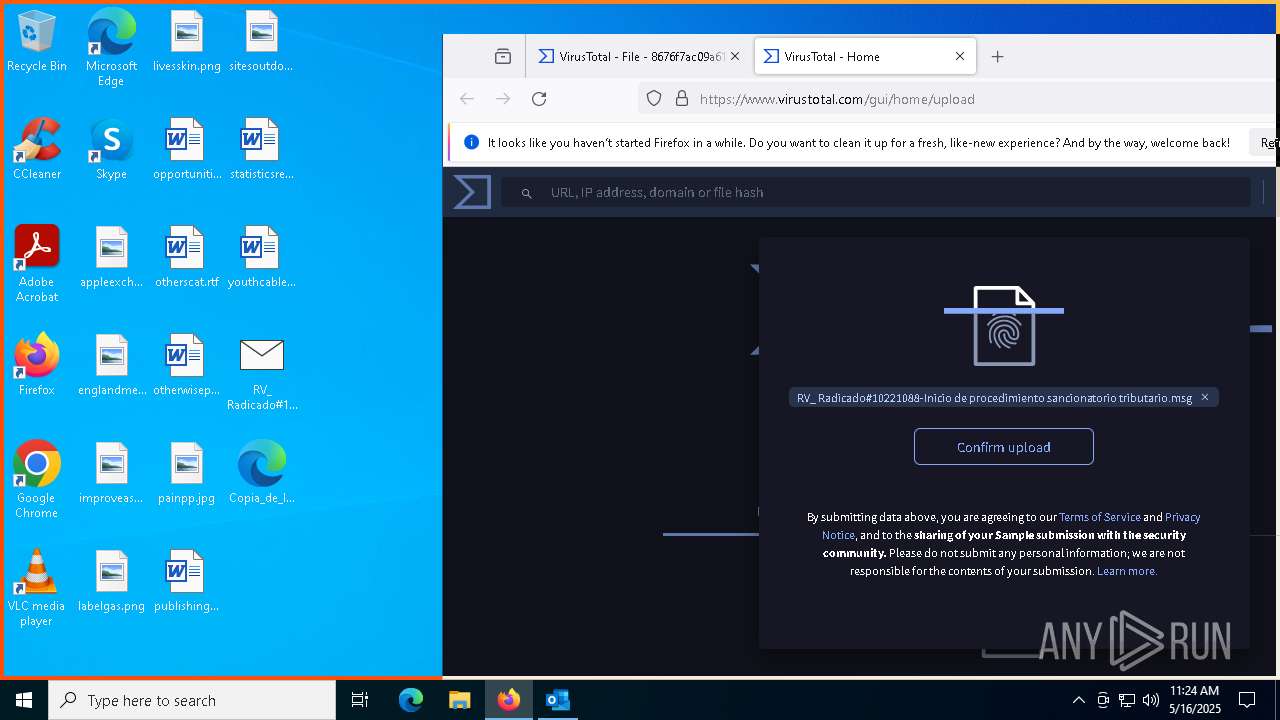1280x720 pixels.
Task: Open the Terms of Service link
Action: [1100, 517]
